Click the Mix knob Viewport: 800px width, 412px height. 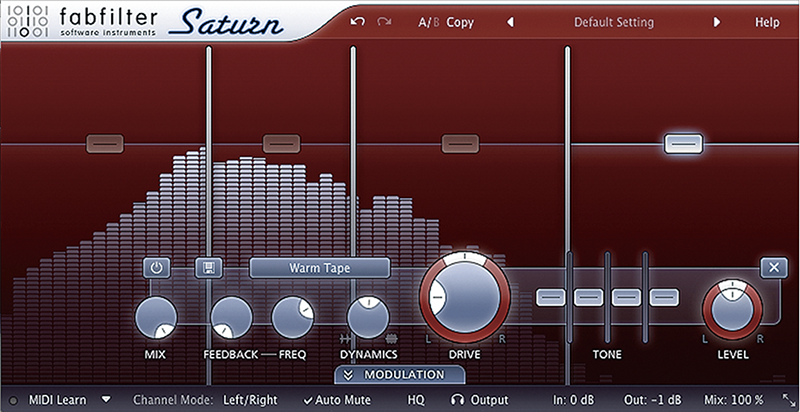coord(156,318)
